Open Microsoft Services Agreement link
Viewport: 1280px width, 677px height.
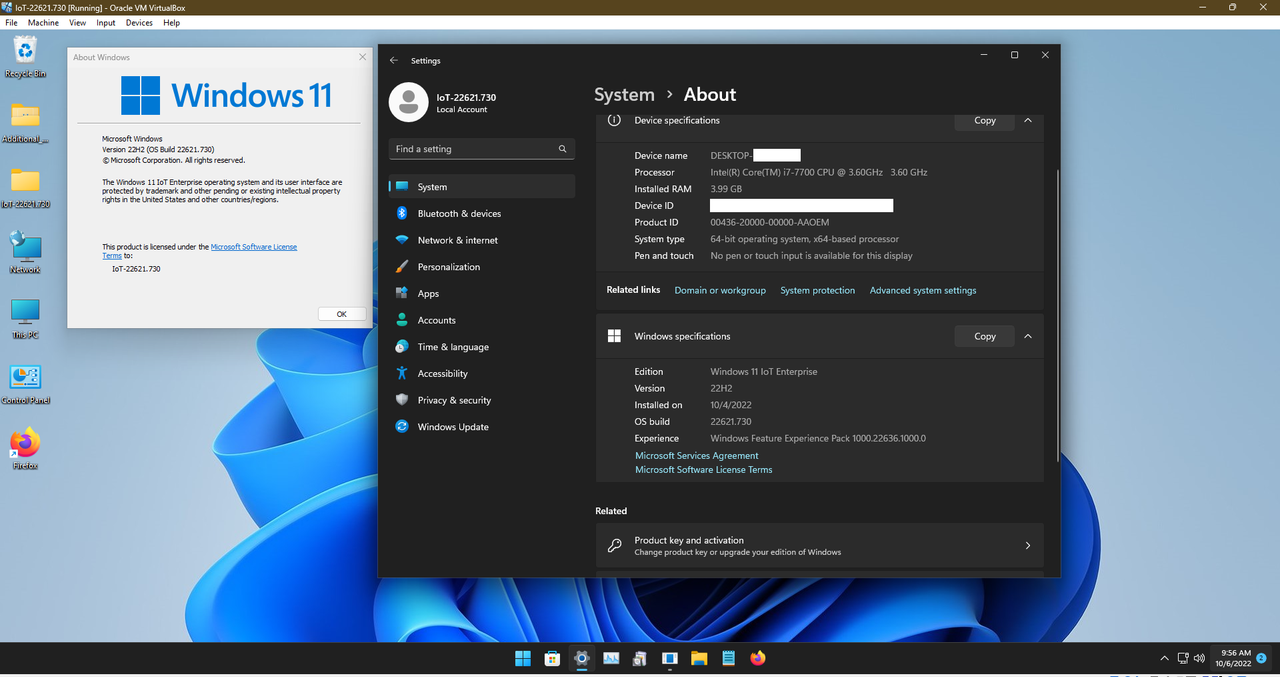coord(697,456)
